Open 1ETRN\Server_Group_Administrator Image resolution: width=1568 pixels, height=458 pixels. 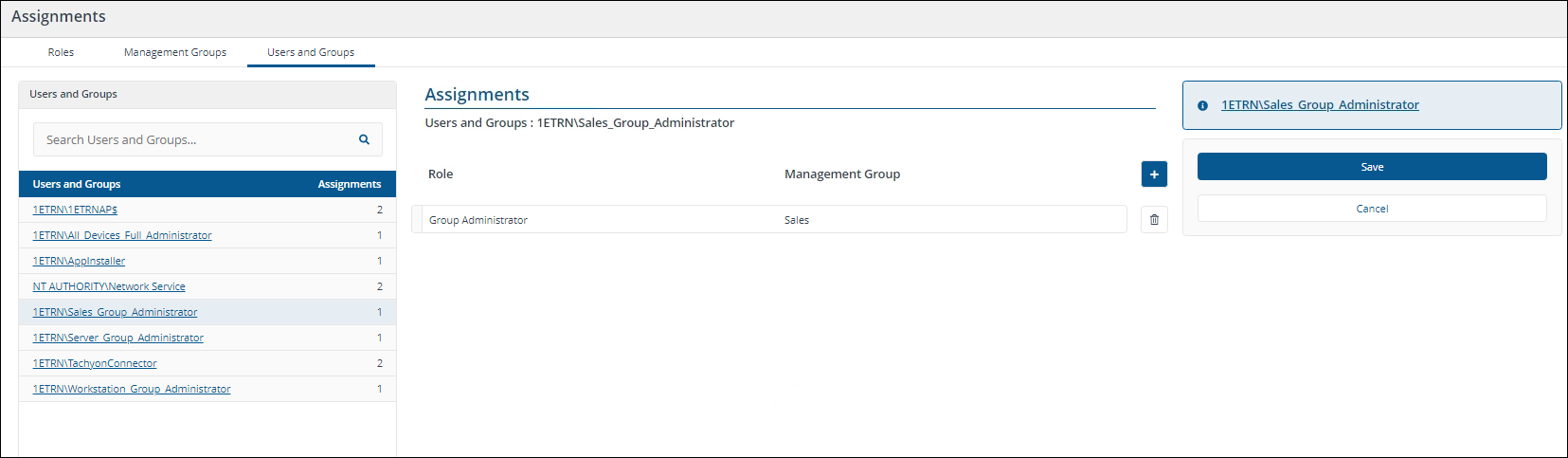tap(117, 338)
